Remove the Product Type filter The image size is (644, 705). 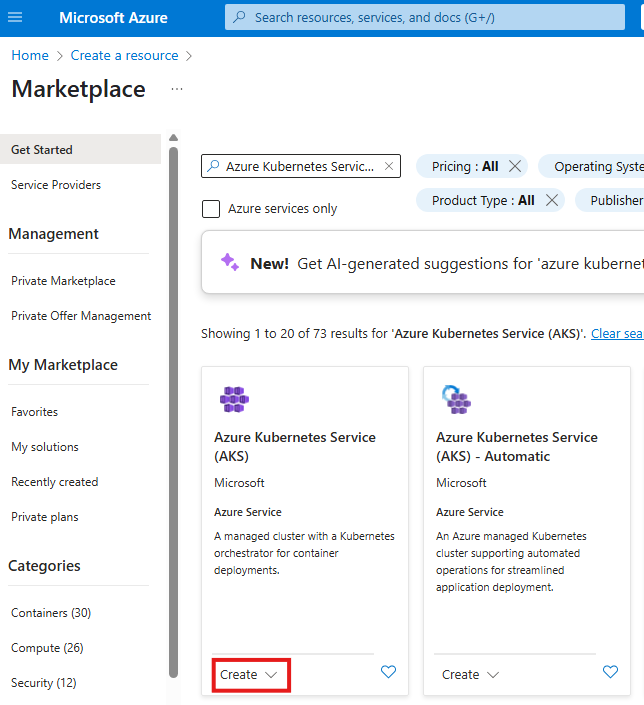point(552,200)
